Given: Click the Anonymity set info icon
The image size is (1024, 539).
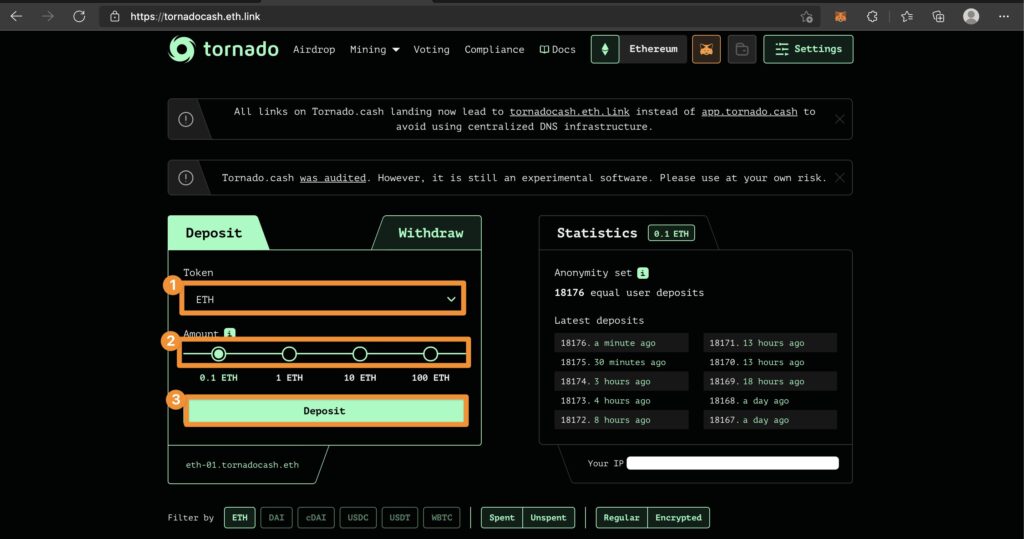Looking at the screenshot, I should pos(643,273).
